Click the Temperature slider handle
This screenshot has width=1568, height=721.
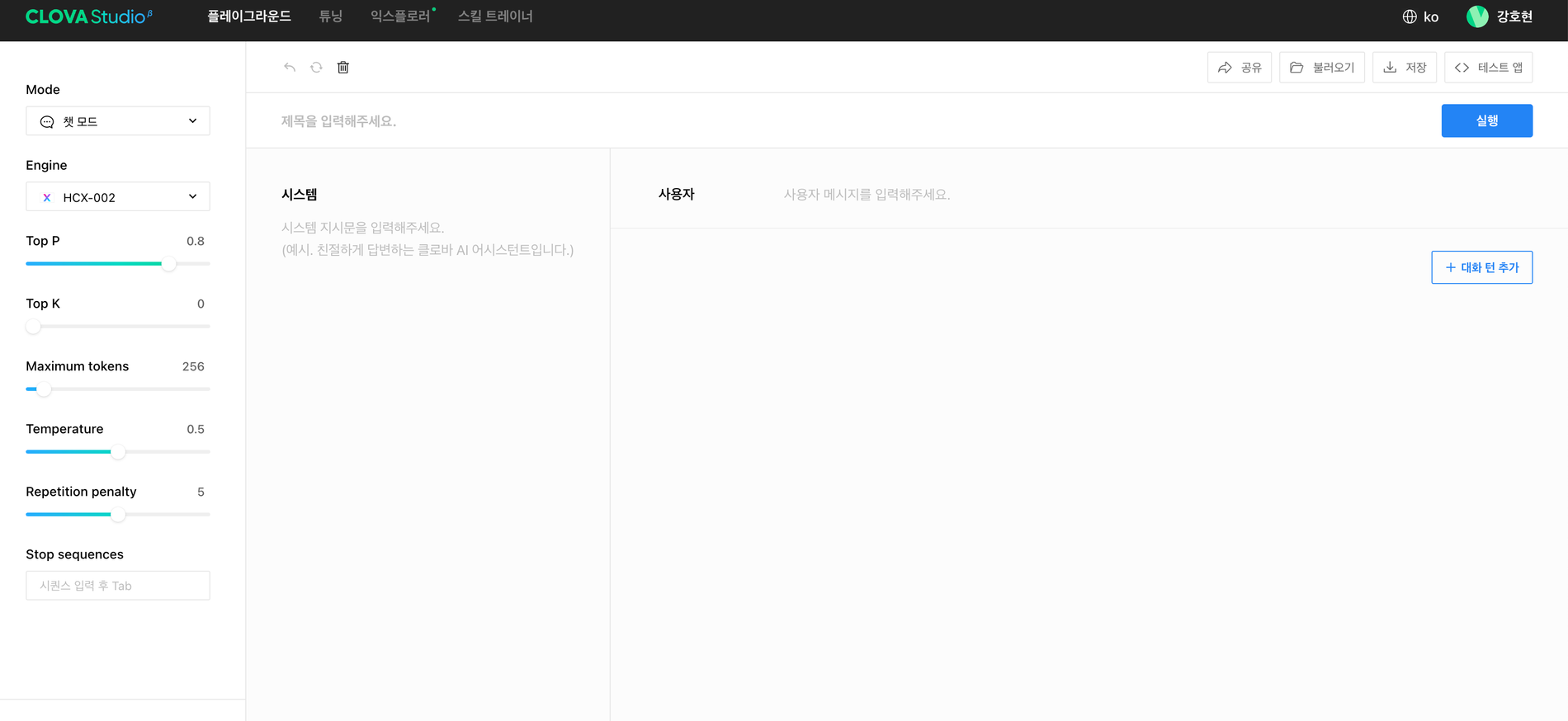118,452
